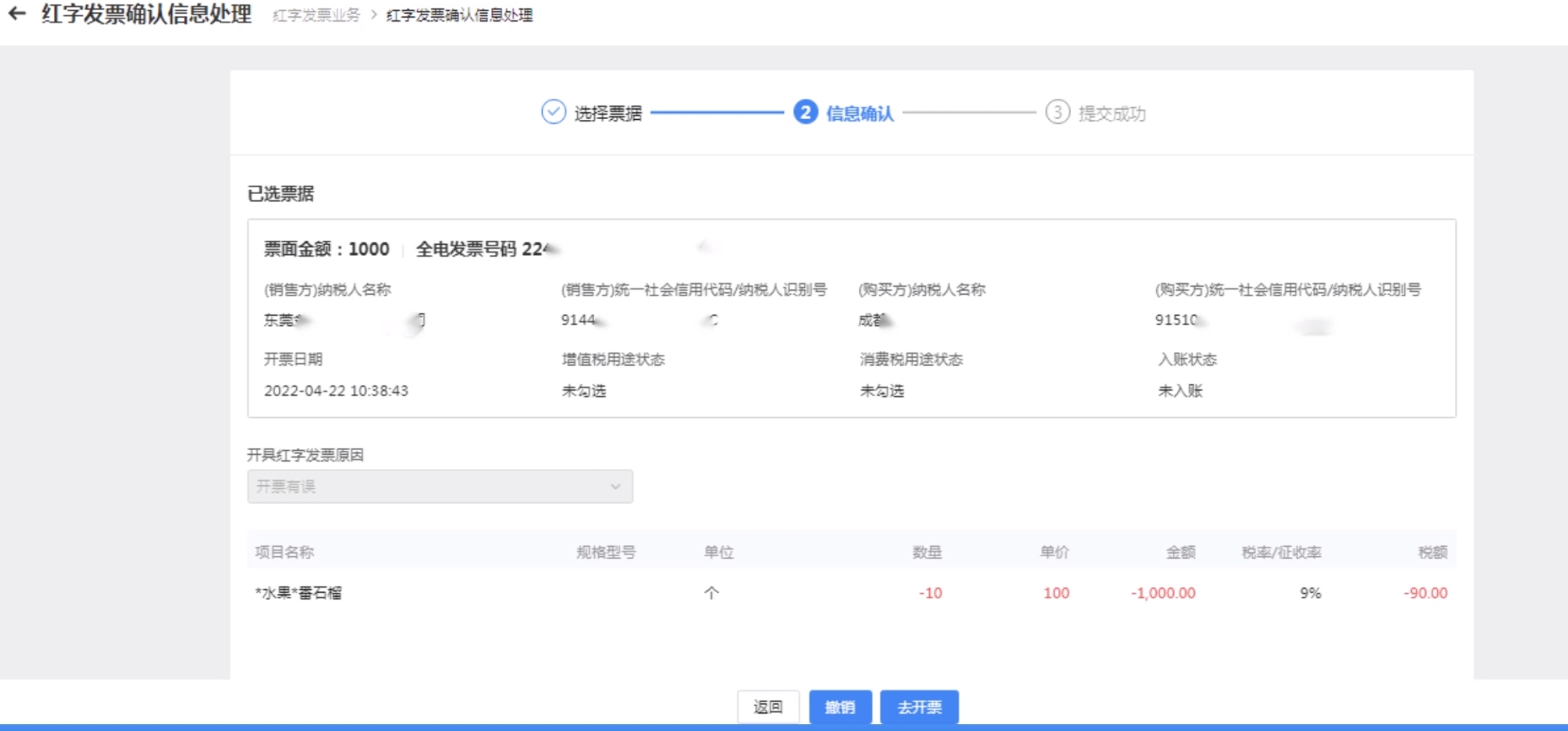Click the 税率/征收率 column header
The width and height of the screenshot is (1568, 731).
[x=1281, y=552]
